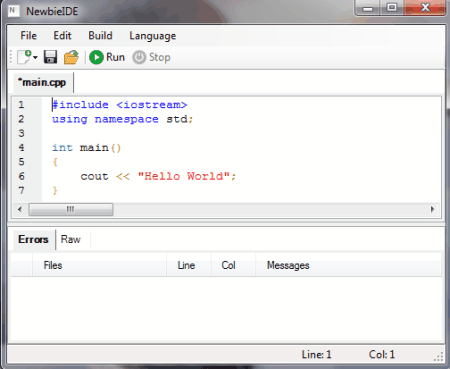
Task: Place the cursor on the cout code line
Action: tap(158, 176)
